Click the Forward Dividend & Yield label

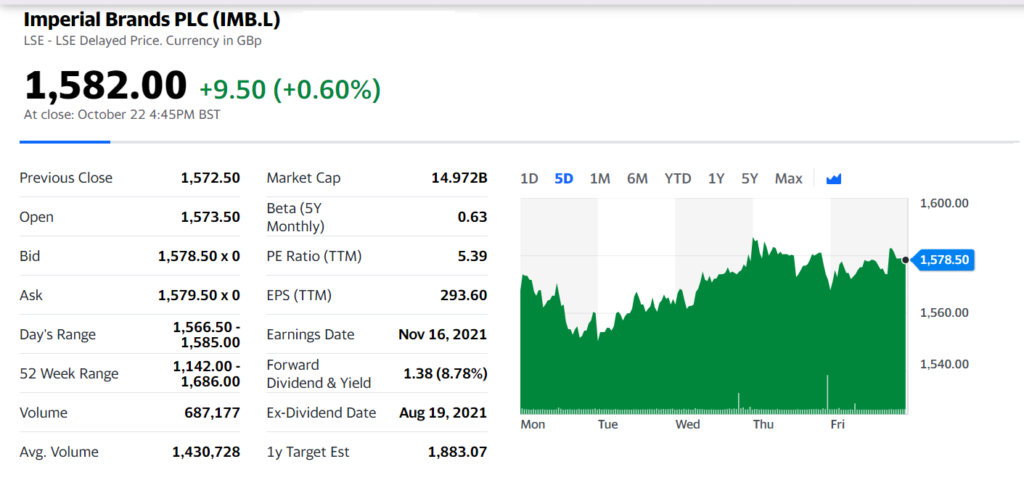[x=319, y=374]
